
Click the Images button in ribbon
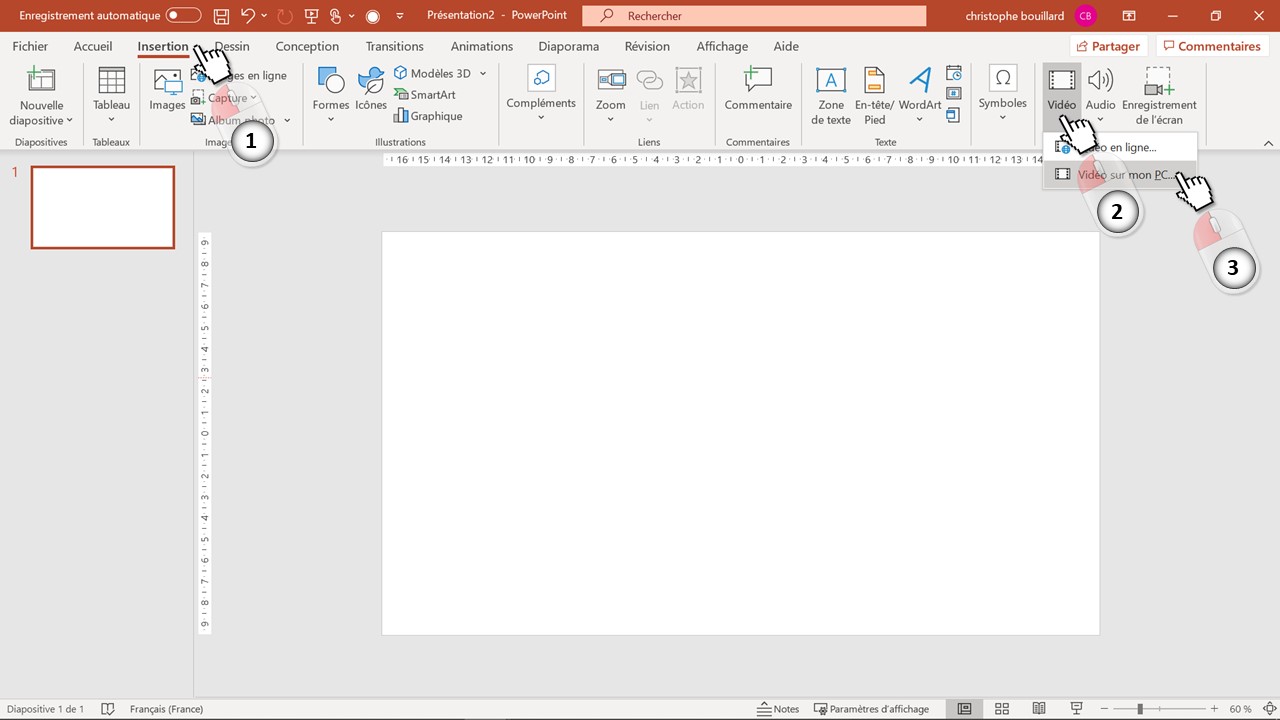(167, 90)
